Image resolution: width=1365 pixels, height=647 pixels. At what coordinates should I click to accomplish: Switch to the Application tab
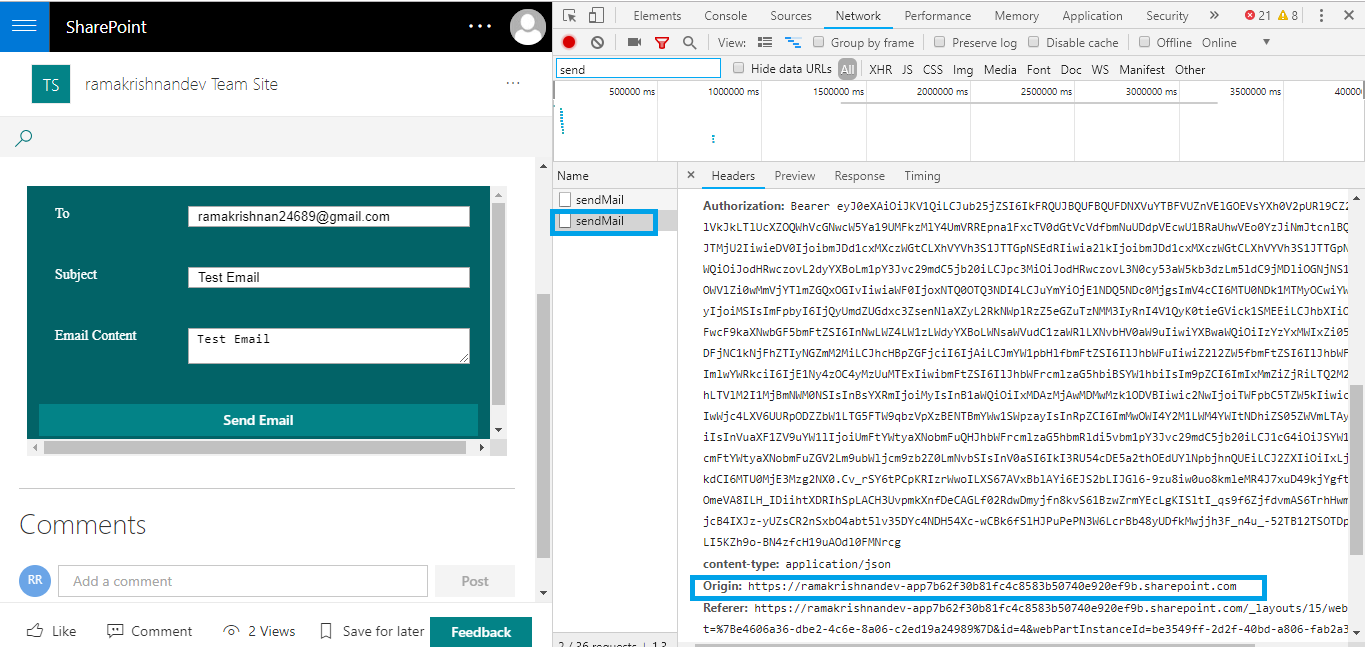click(1092, 15)
